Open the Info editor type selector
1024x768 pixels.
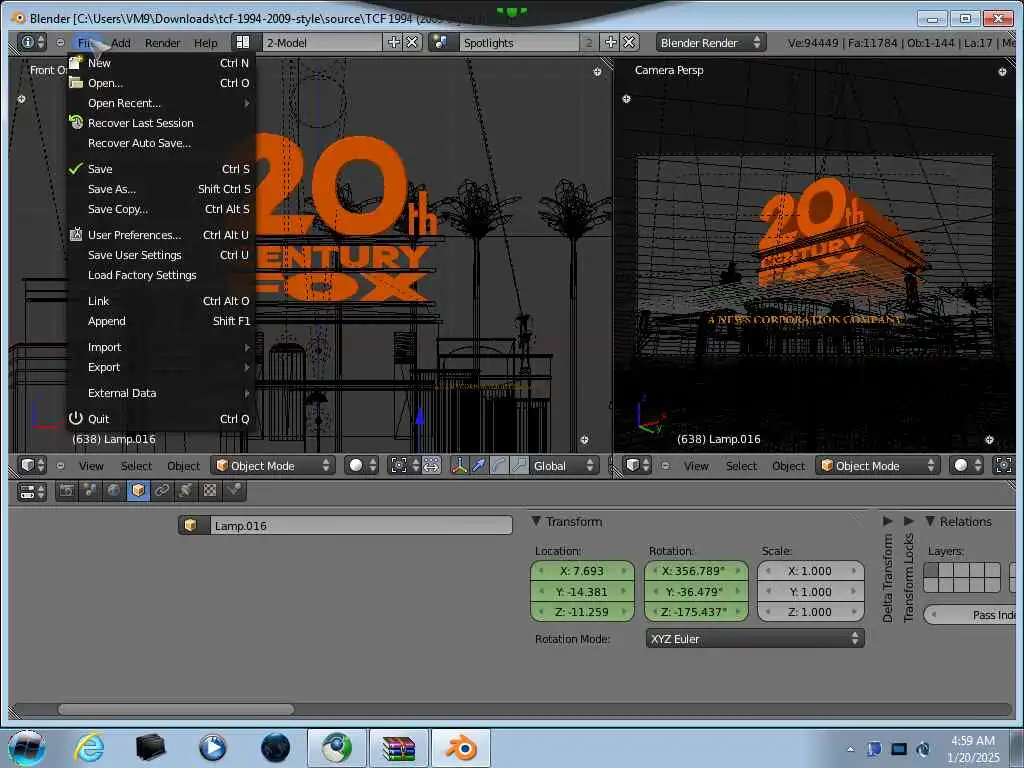click(31, 42)
